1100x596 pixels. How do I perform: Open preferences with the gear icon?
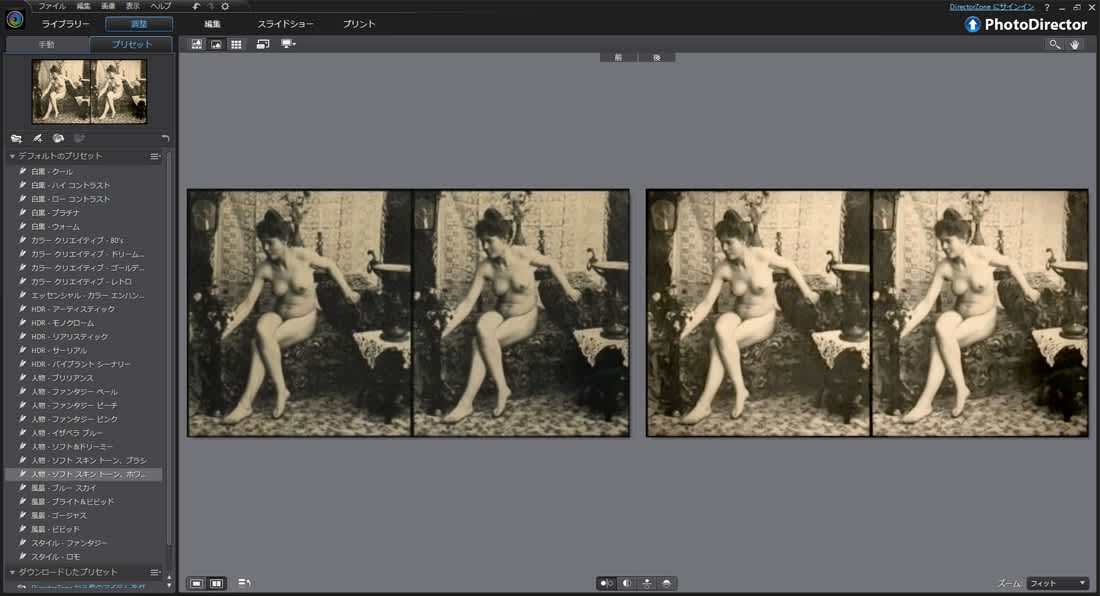[225, 6]
